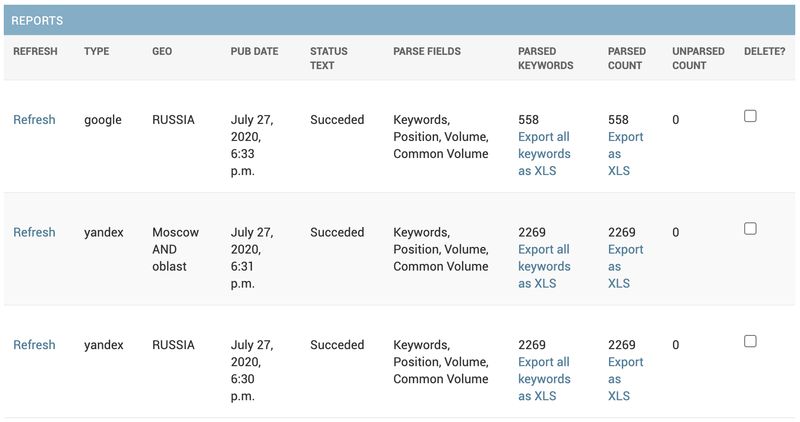Click the PARSED KEYWORDS column header
Screen dimensions: 800x422
[545, 58]
